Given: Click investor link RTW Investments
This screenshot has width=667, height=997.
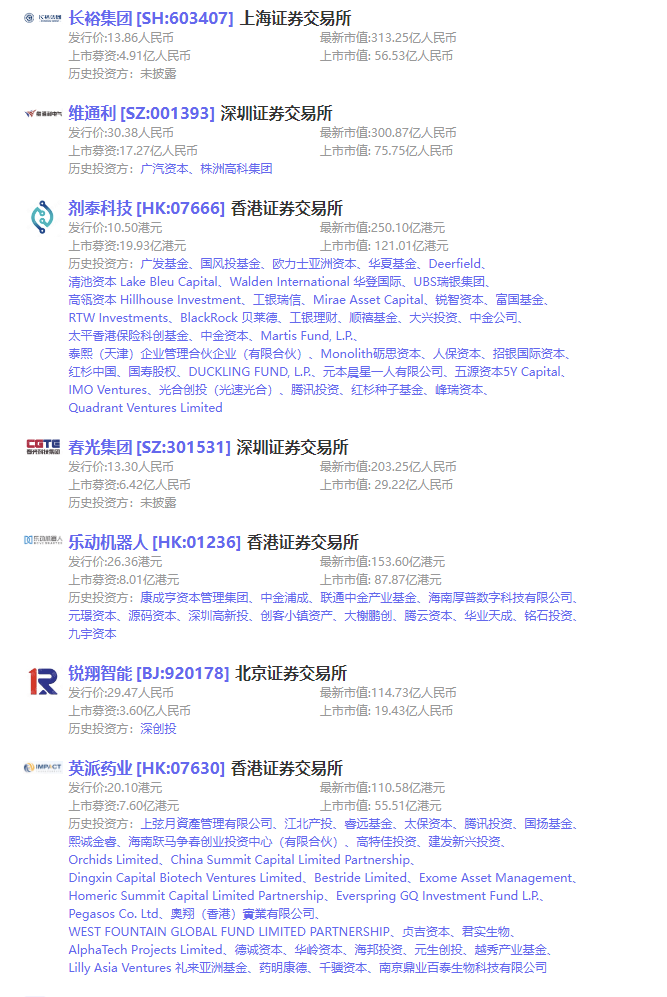Looking at the screenshot, I should click(x=118, y=318).
